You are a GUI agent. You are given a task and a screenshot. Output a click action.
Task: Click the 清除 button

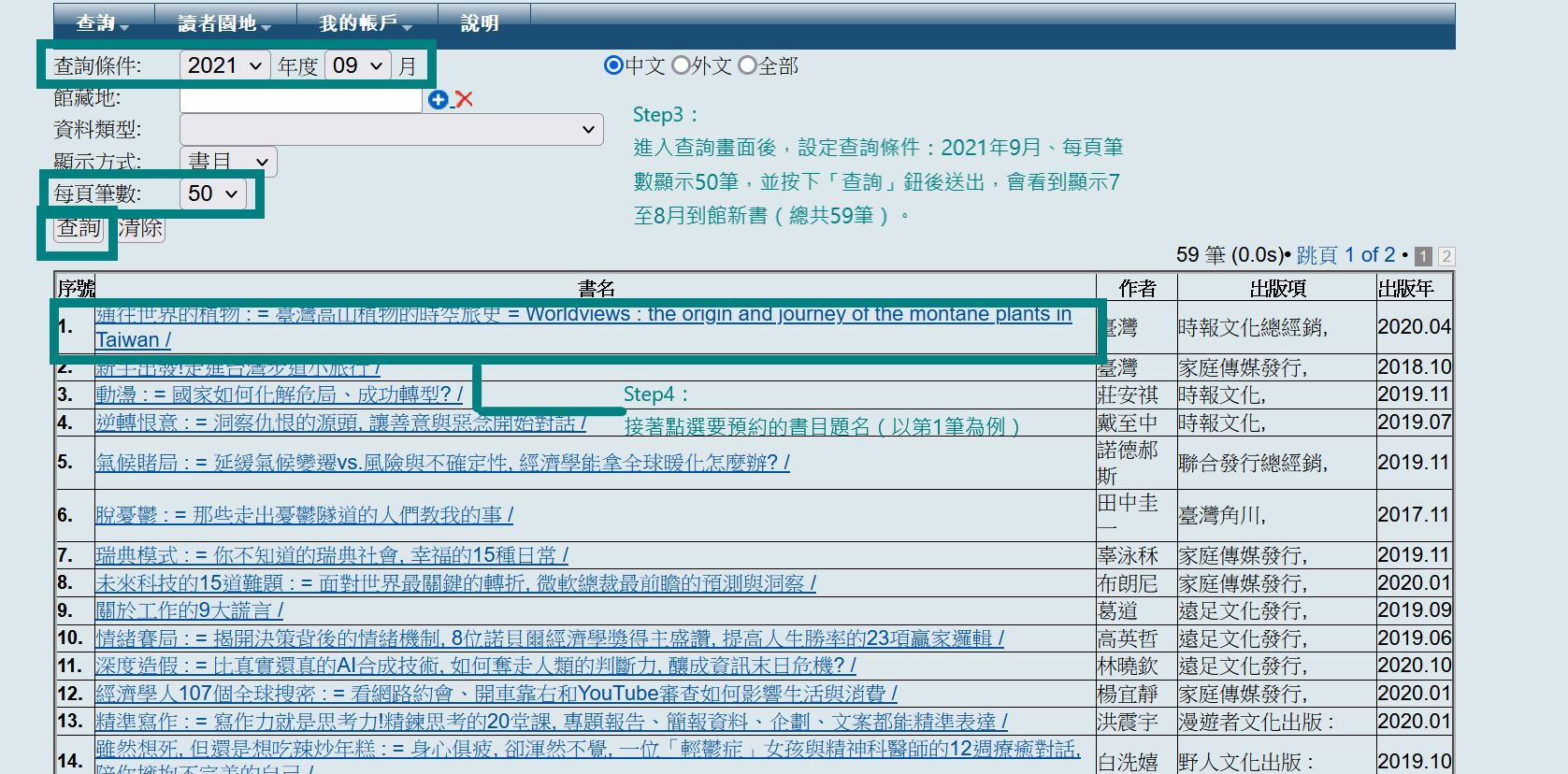[141, 227]
